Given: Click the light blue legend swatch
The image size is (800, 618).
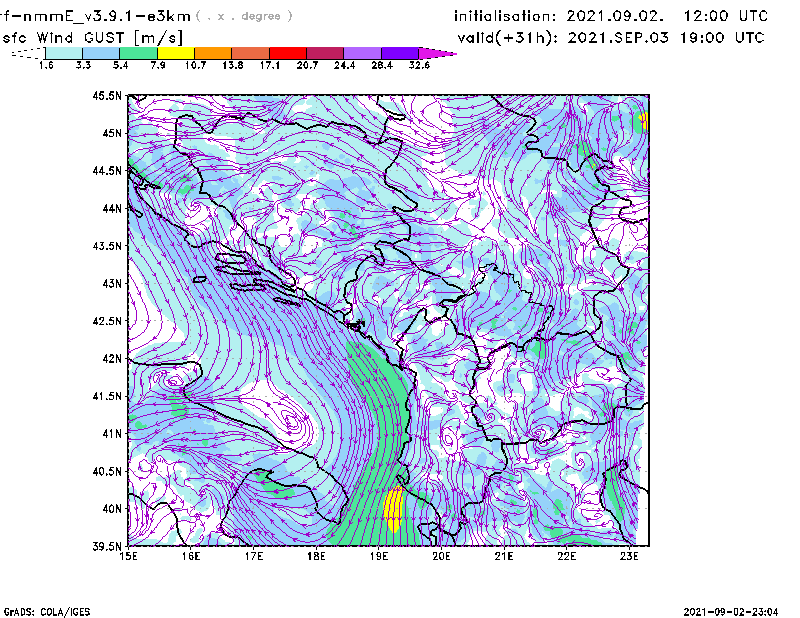Looking at the screenshot, I should pyautogui.click(x=101, y=53).
